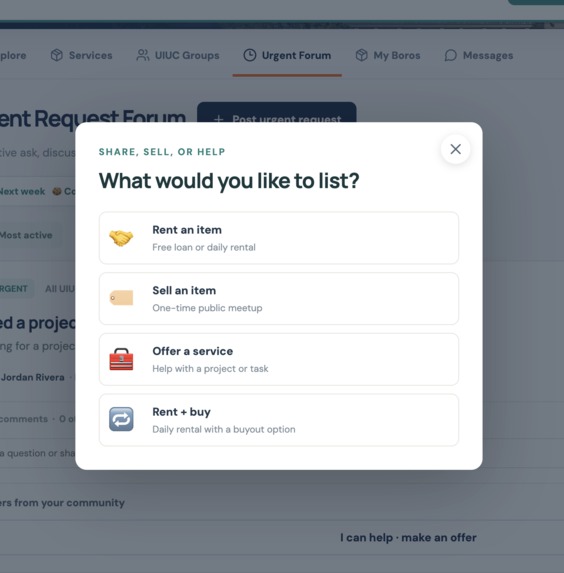Click the price tag icon for Sell an item

pyautogui.click(x=121, y=298)
